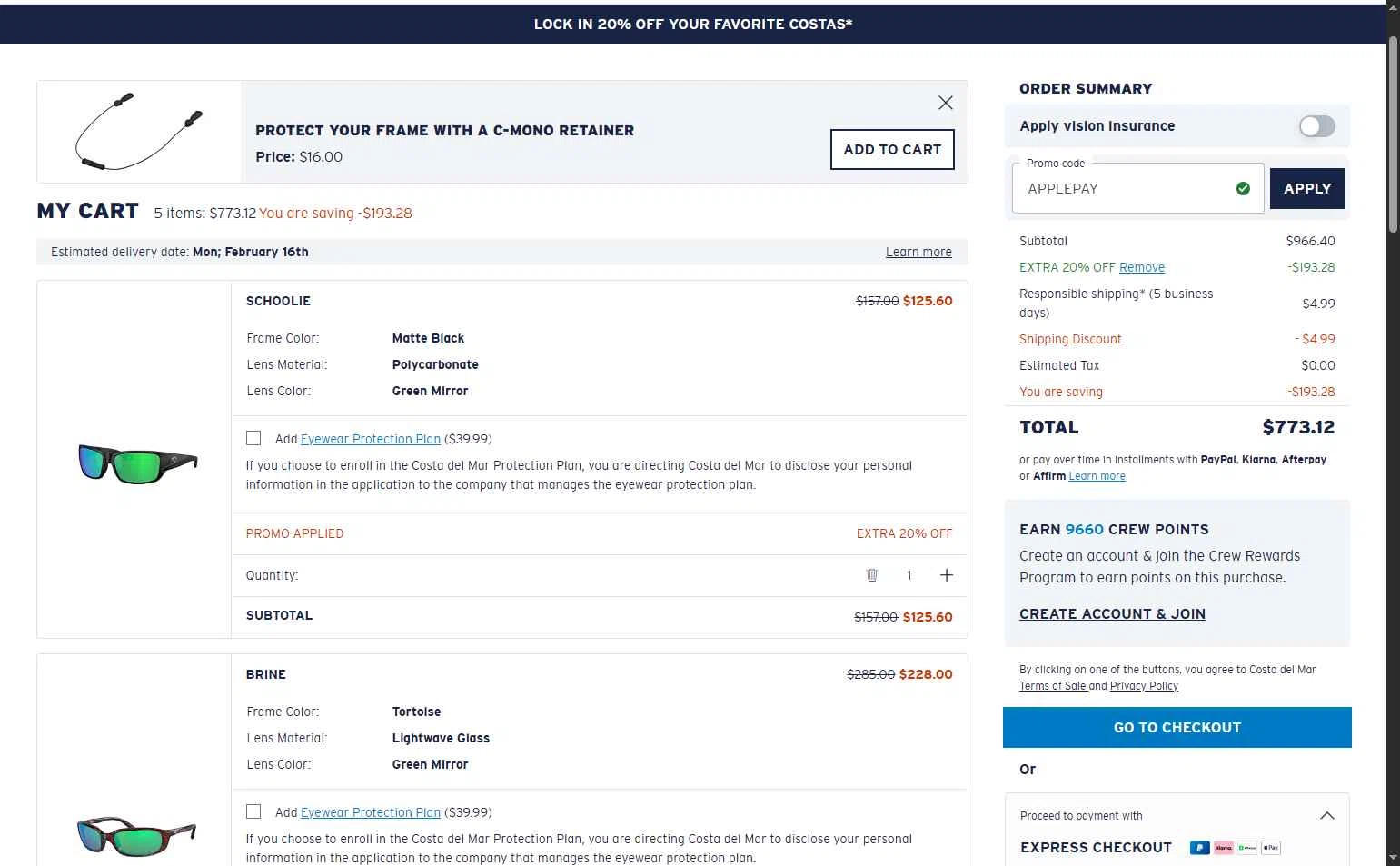Click Create Account & Join link

click(x=1112, y=614)
